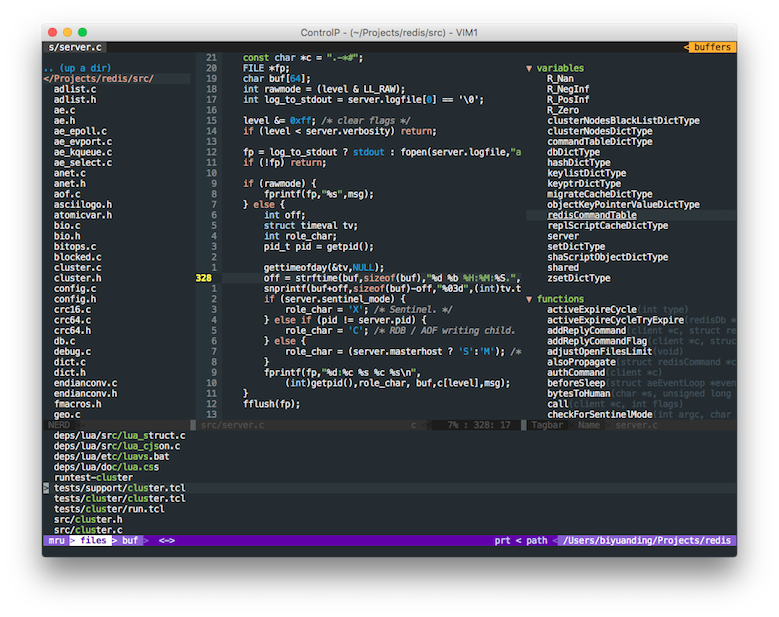Open ae_kqueue.c from NERDTree

pos(83,153)
